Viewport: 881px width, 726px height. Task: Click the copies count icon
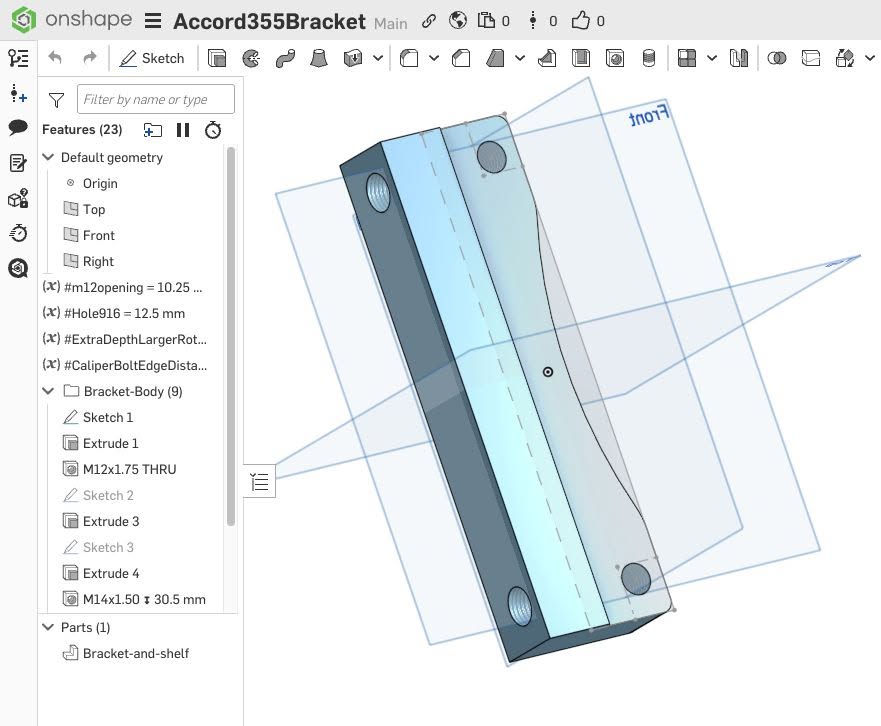[x=485, y=21]
